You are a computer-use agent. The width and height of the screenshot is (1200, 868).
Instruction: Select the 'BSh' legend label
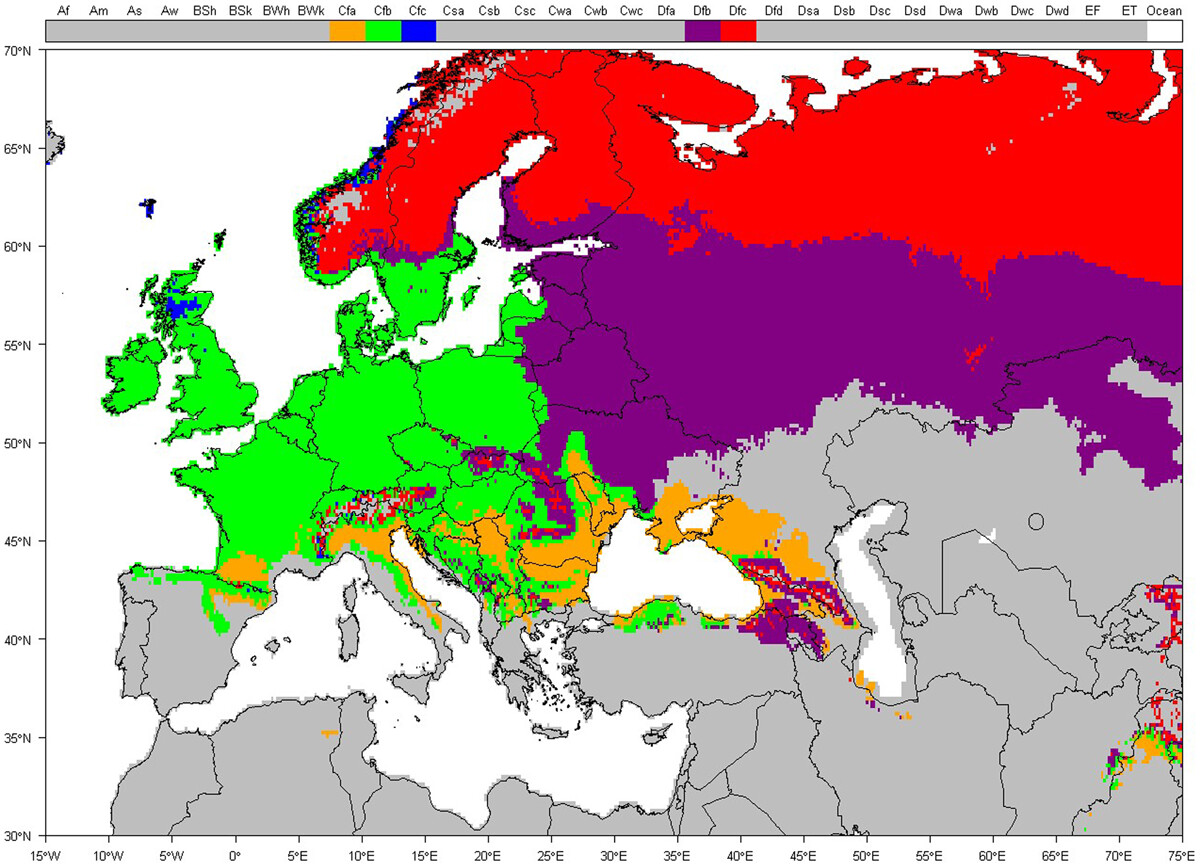tap(205, 11)
